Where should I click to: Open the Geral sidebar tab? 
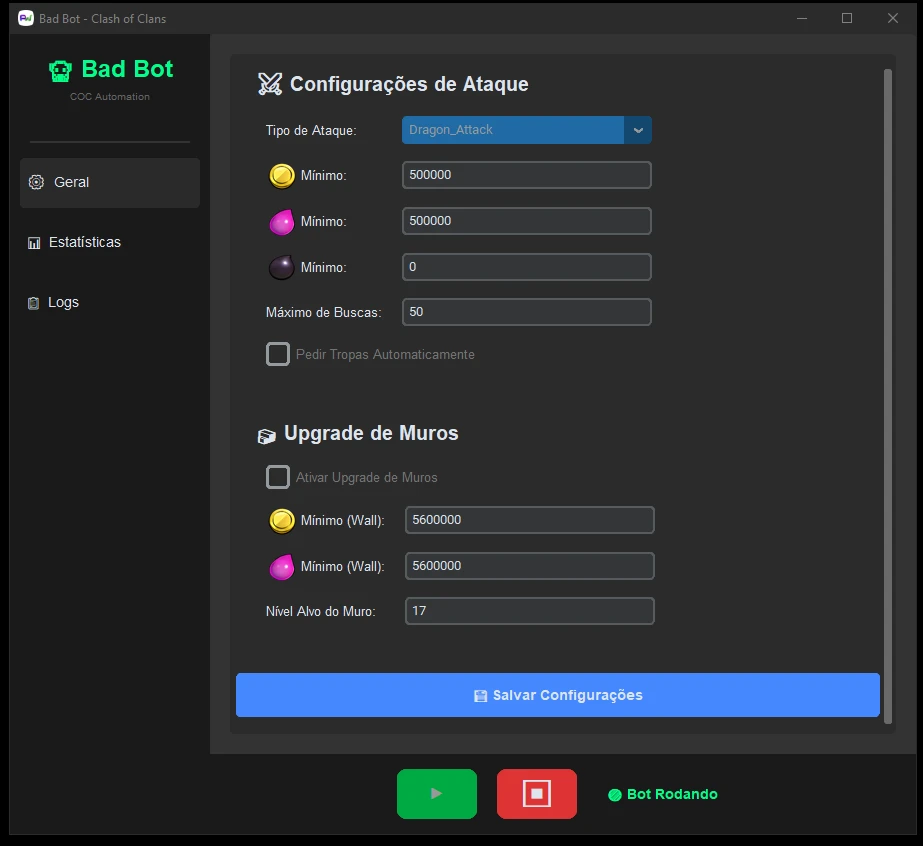click(x=110, y=183)
